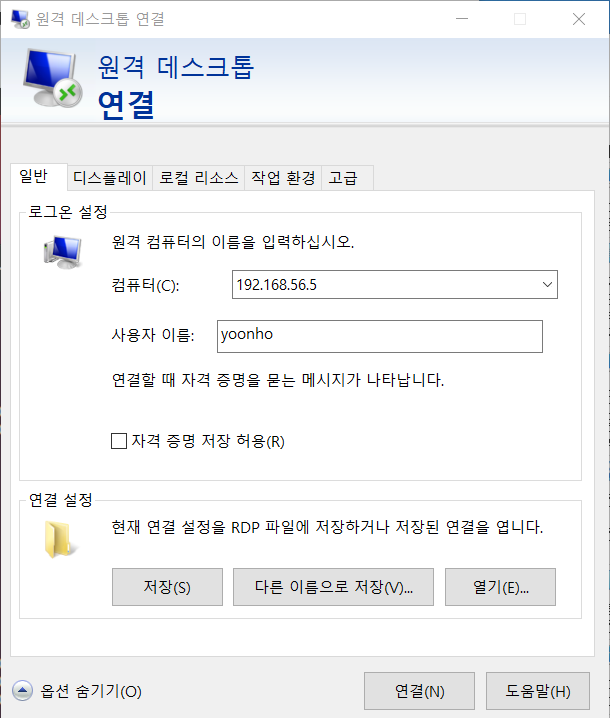The width and height of the screenshot is (610, 718).
Task: Click the large Remote Desktop monitor logo
Action: click(x=53, y=78)
